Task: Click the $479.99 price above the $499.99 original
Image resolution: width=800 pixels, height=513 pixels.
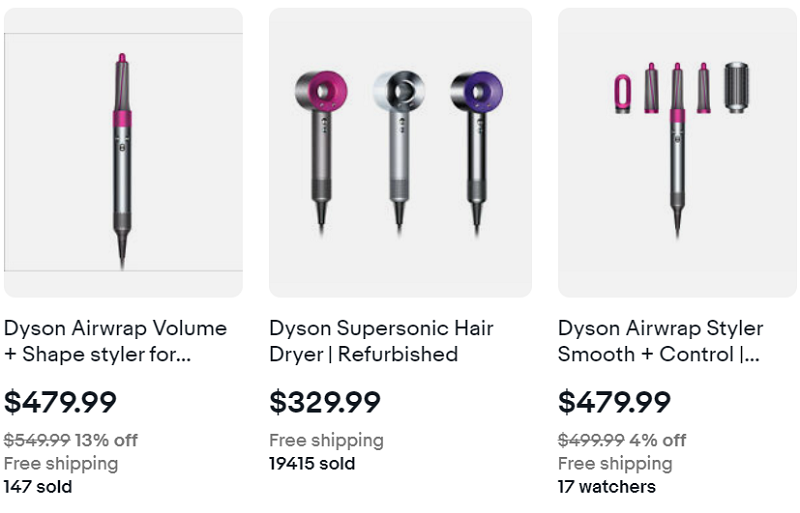Action: (614, 402)
